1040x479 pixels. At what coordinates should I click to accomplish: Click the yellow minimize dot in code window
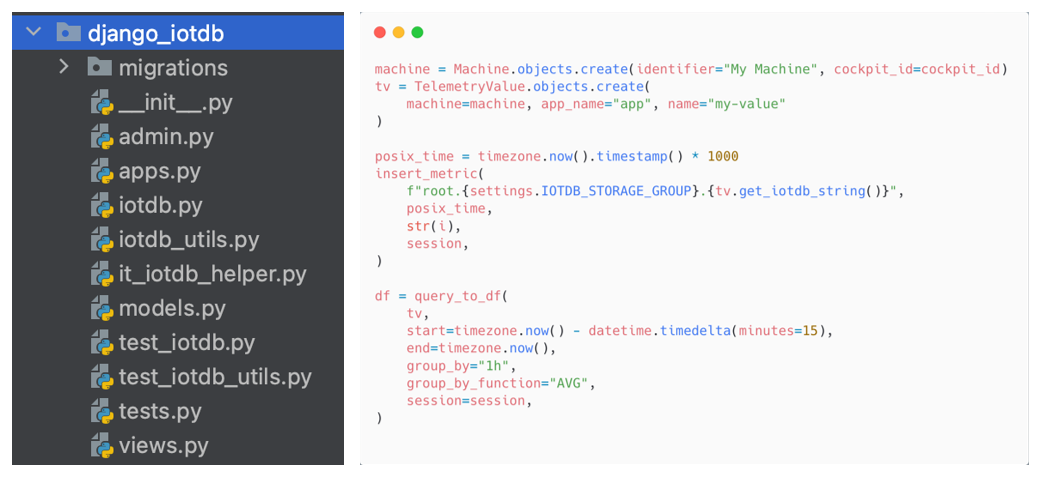click(398, 32)
